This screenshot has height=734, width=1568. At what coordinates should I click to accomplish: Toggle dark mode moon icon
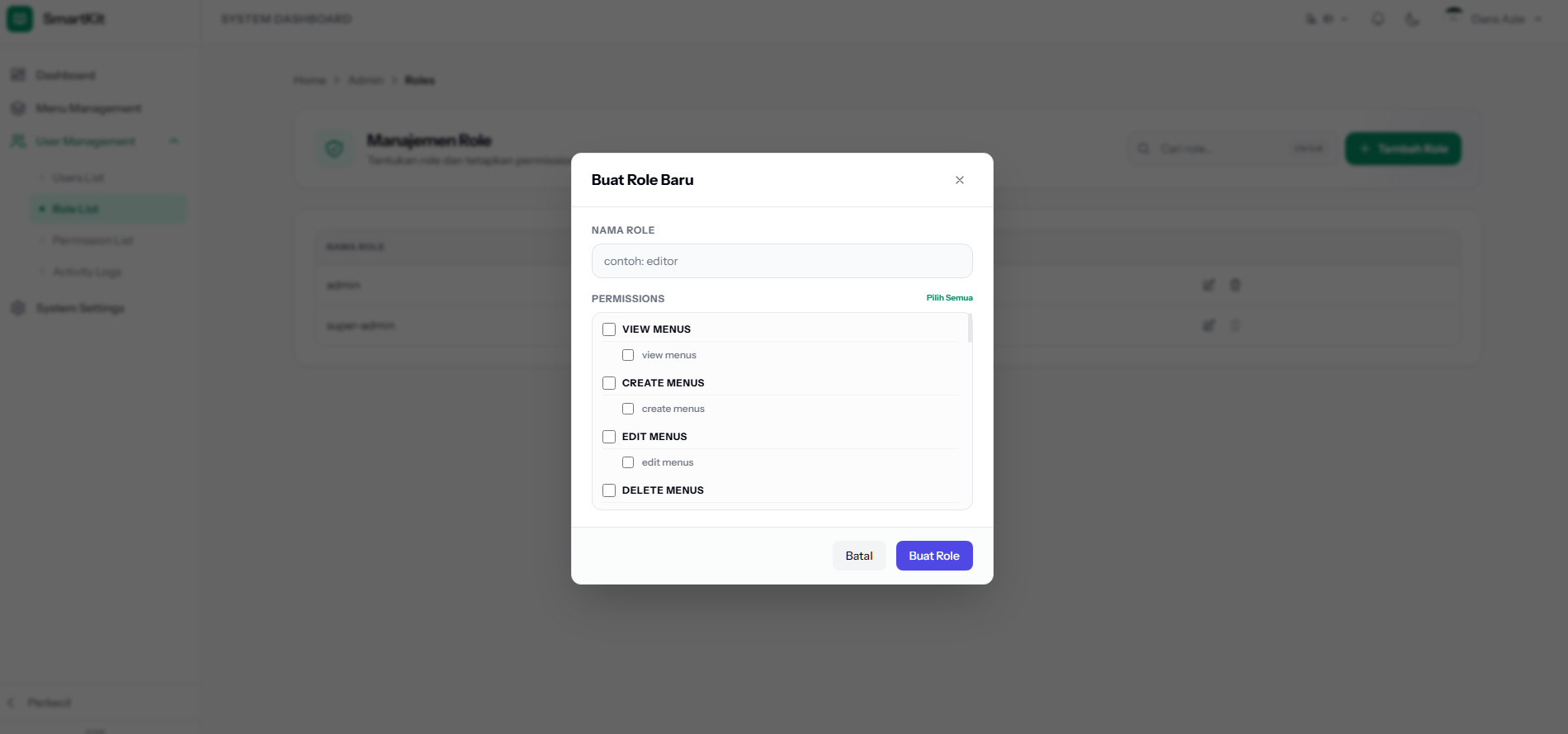point(1412,19)
